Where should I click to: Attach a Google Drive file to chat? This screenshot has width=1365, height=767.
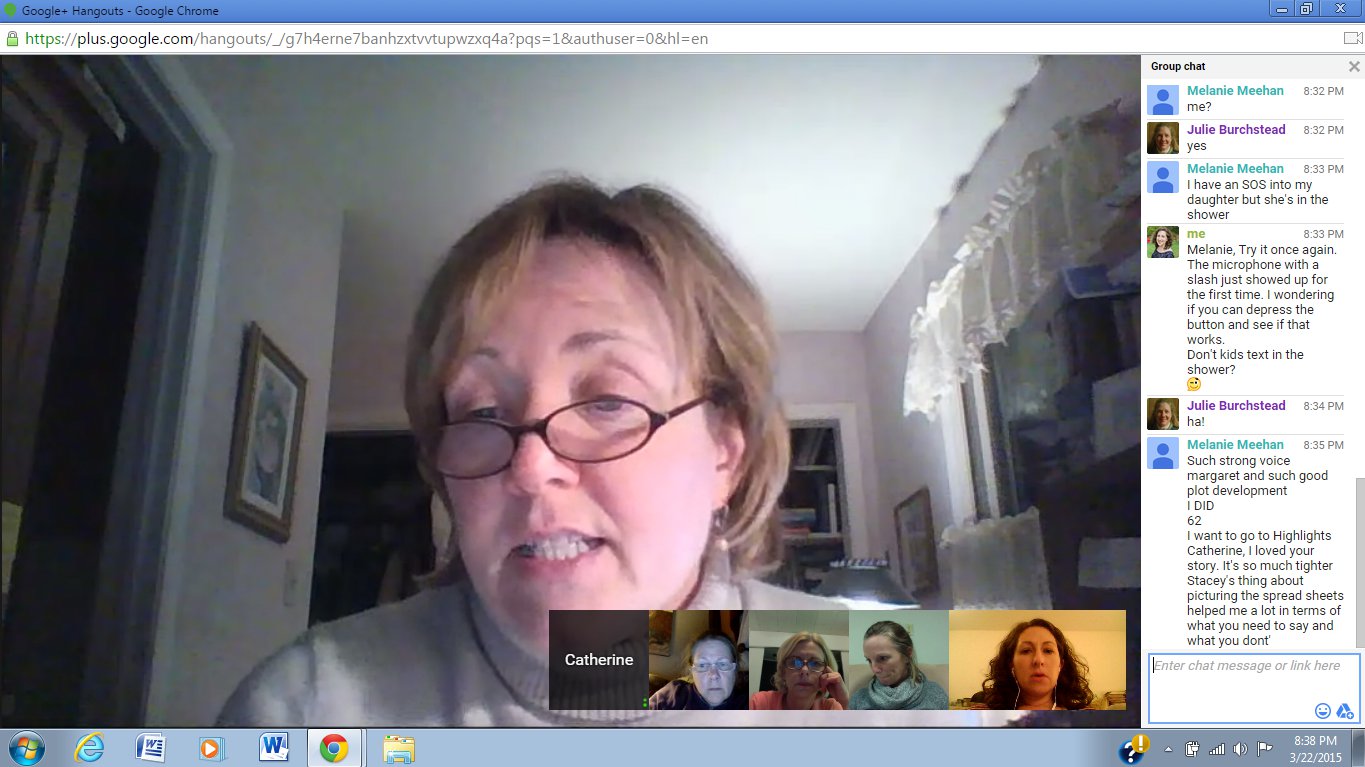1345,711
